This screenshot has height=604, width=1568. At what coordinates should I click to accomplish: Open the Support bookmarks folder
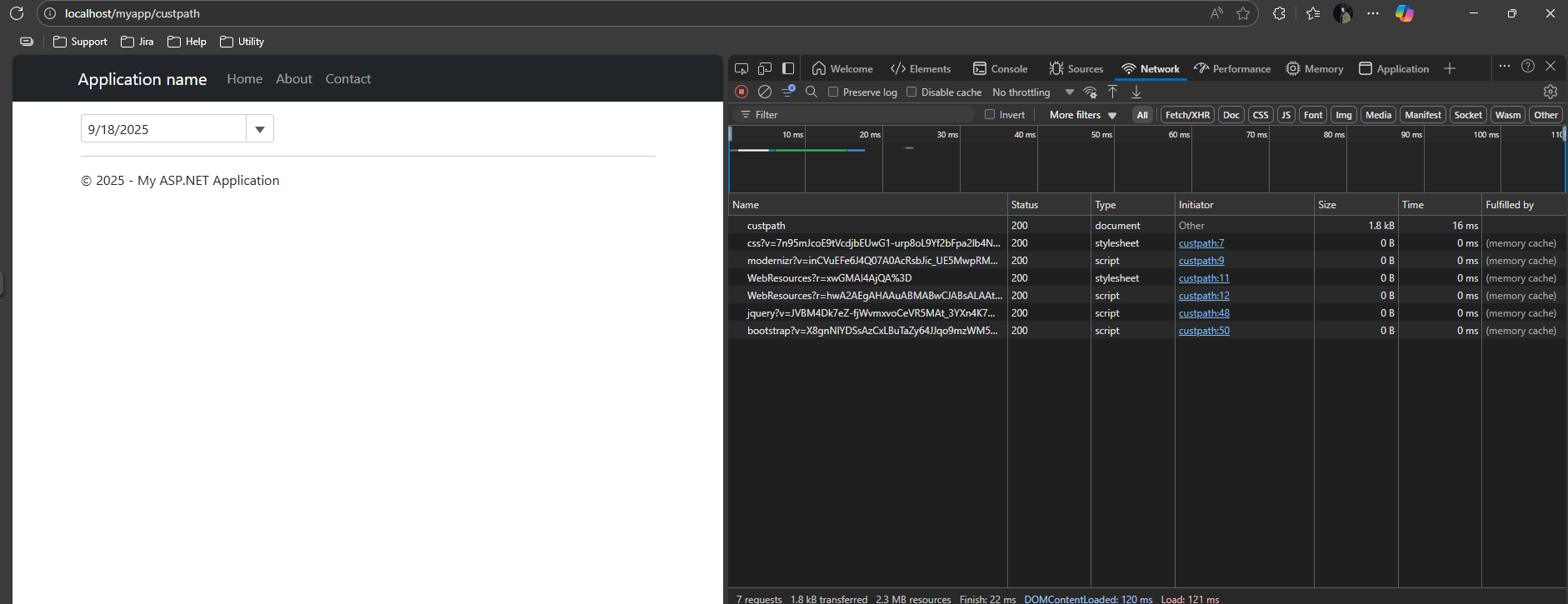coord(80,42)
